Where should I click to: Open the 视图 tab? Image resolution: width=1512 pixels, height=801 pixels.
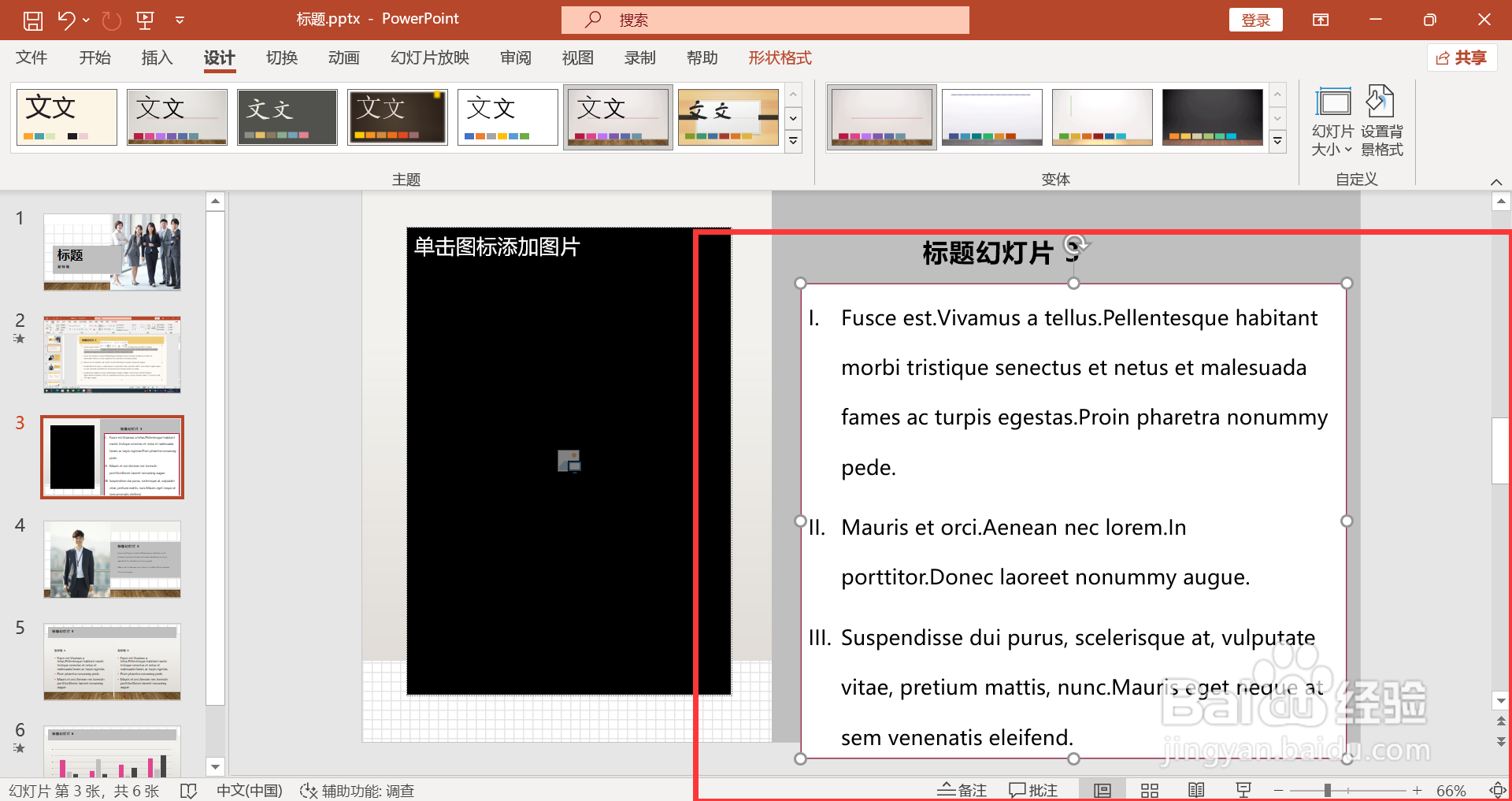click(x=577, y=57)
